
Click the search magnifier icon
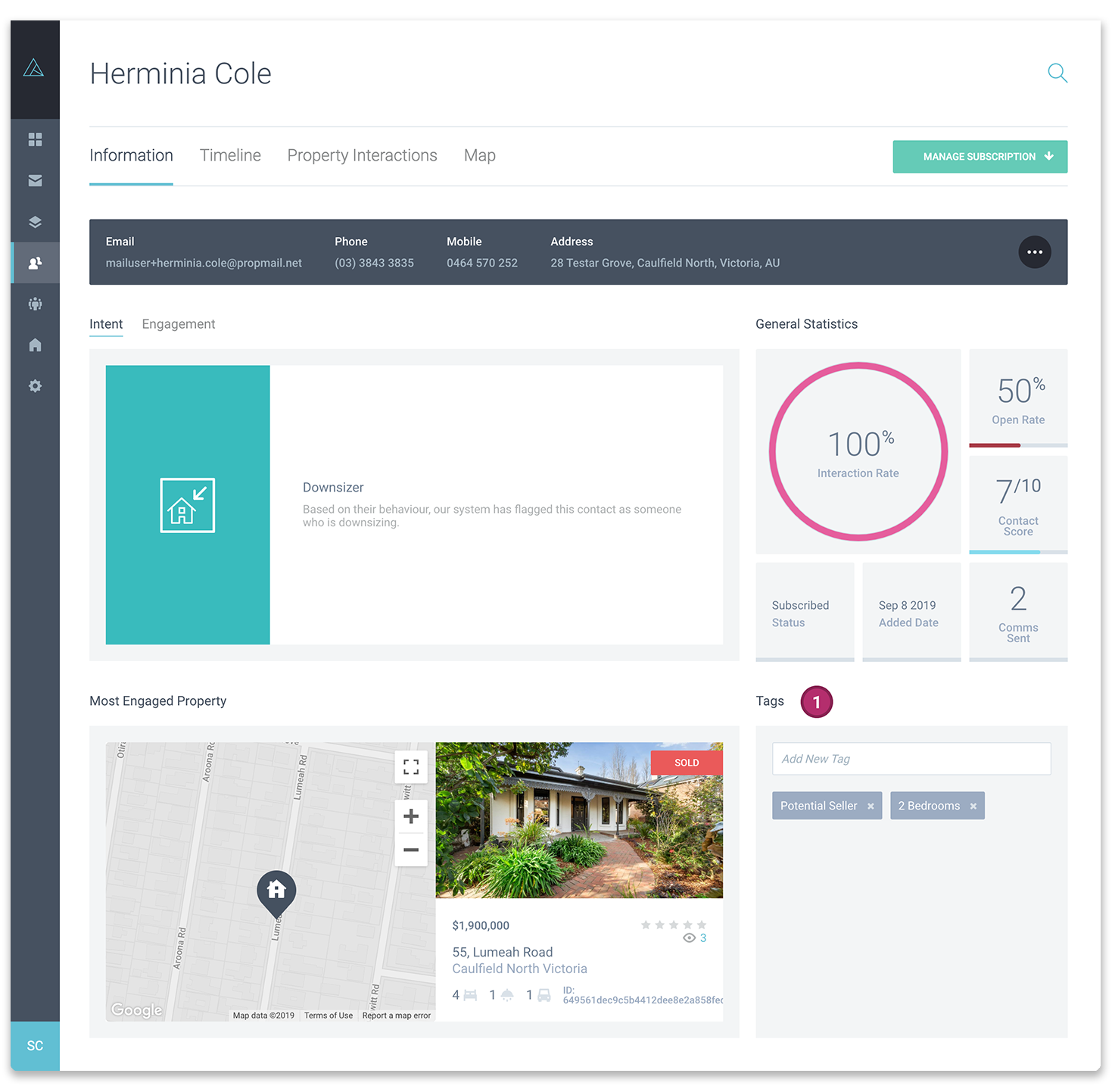click(1057, 73)
